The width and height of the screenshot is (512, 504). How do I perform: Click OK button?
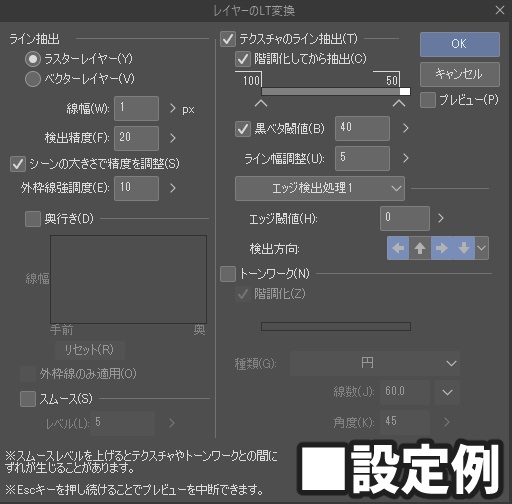460,44
